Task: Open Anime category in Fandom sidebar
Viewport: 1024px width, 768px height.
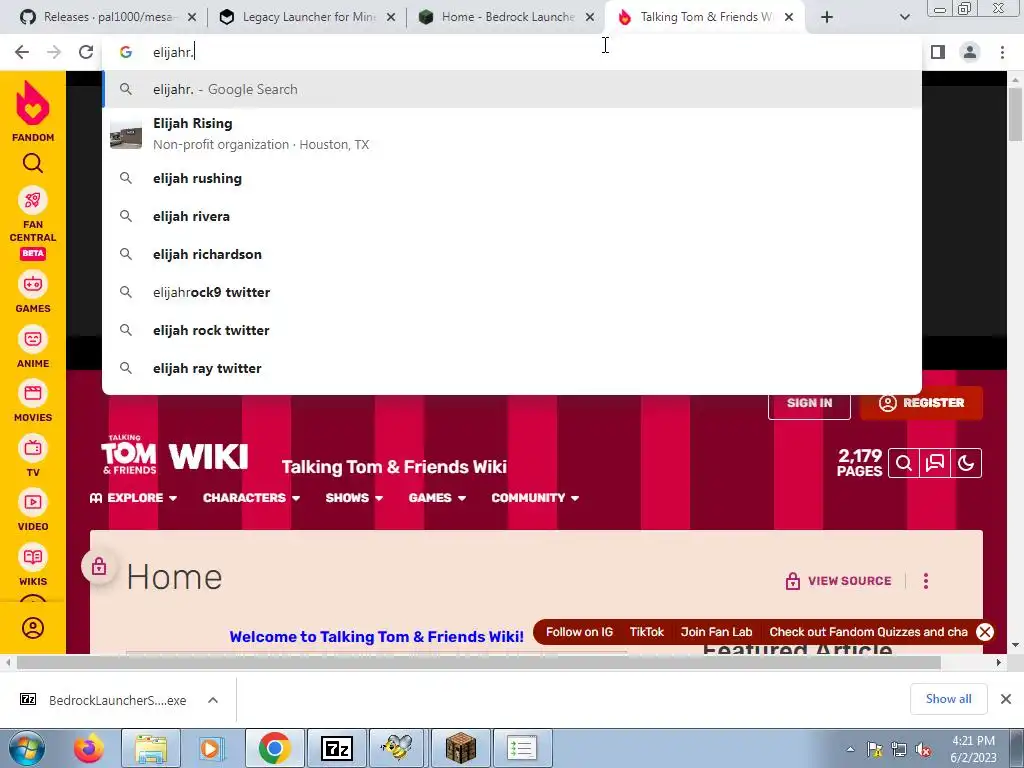Action: [x=33, y=347]
